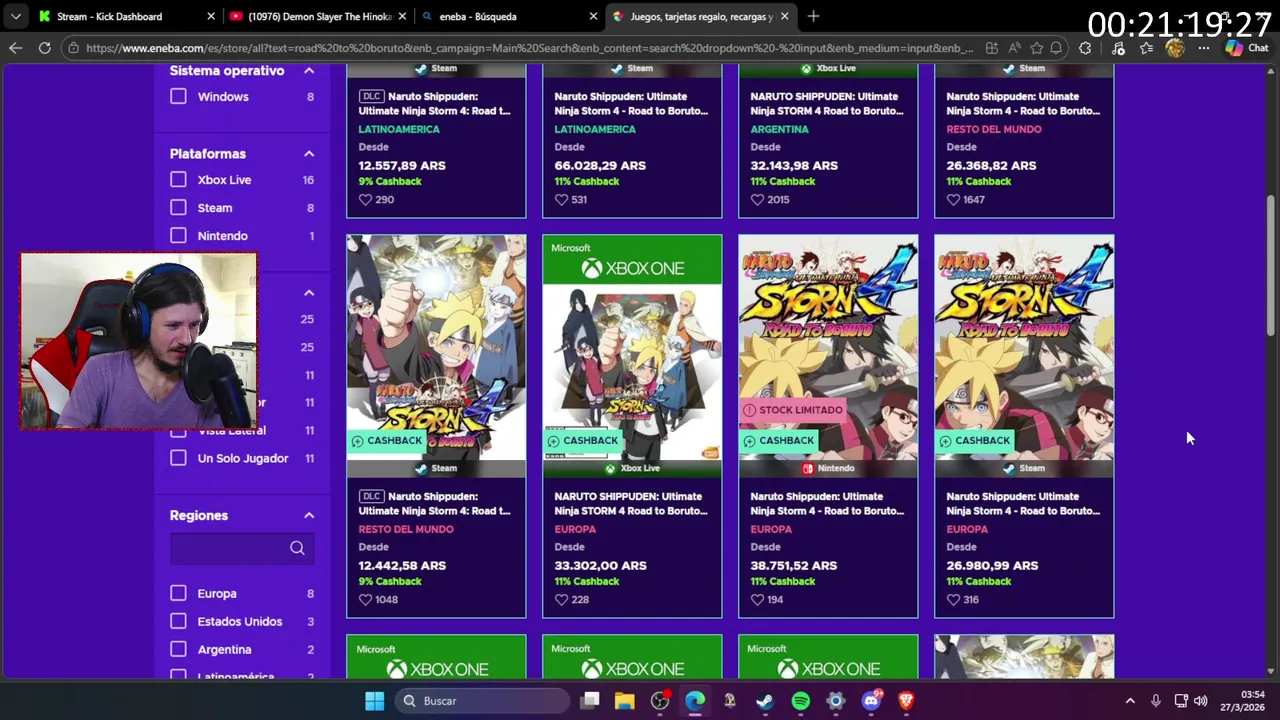Switch to eneba - Búsqueda tab
Screen dimensions: 1280x720
(510, 16)
